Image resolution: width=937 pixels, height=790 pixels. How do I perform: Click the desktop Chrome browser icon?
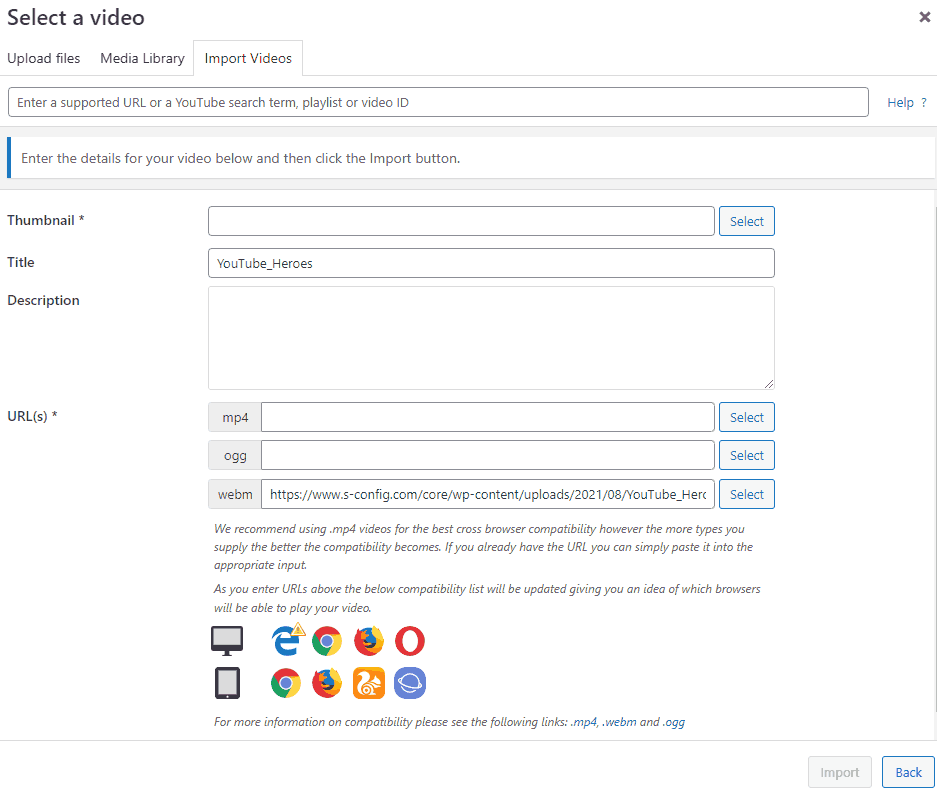327,641
